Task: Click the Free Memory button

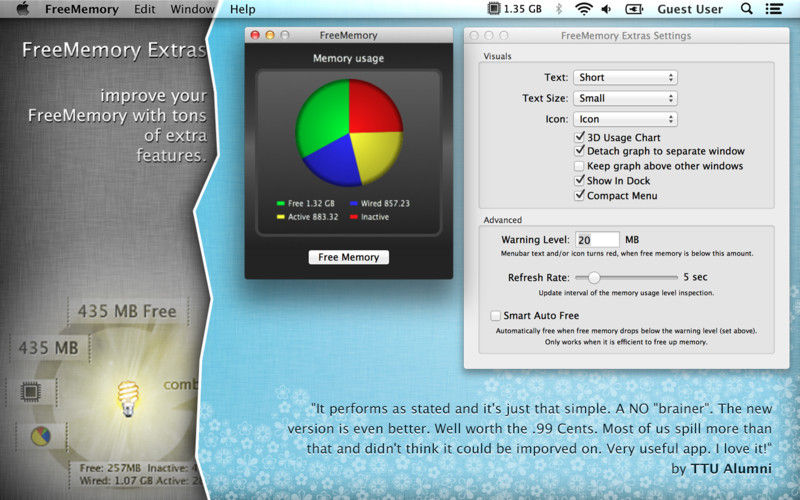Action: (348, 257)
